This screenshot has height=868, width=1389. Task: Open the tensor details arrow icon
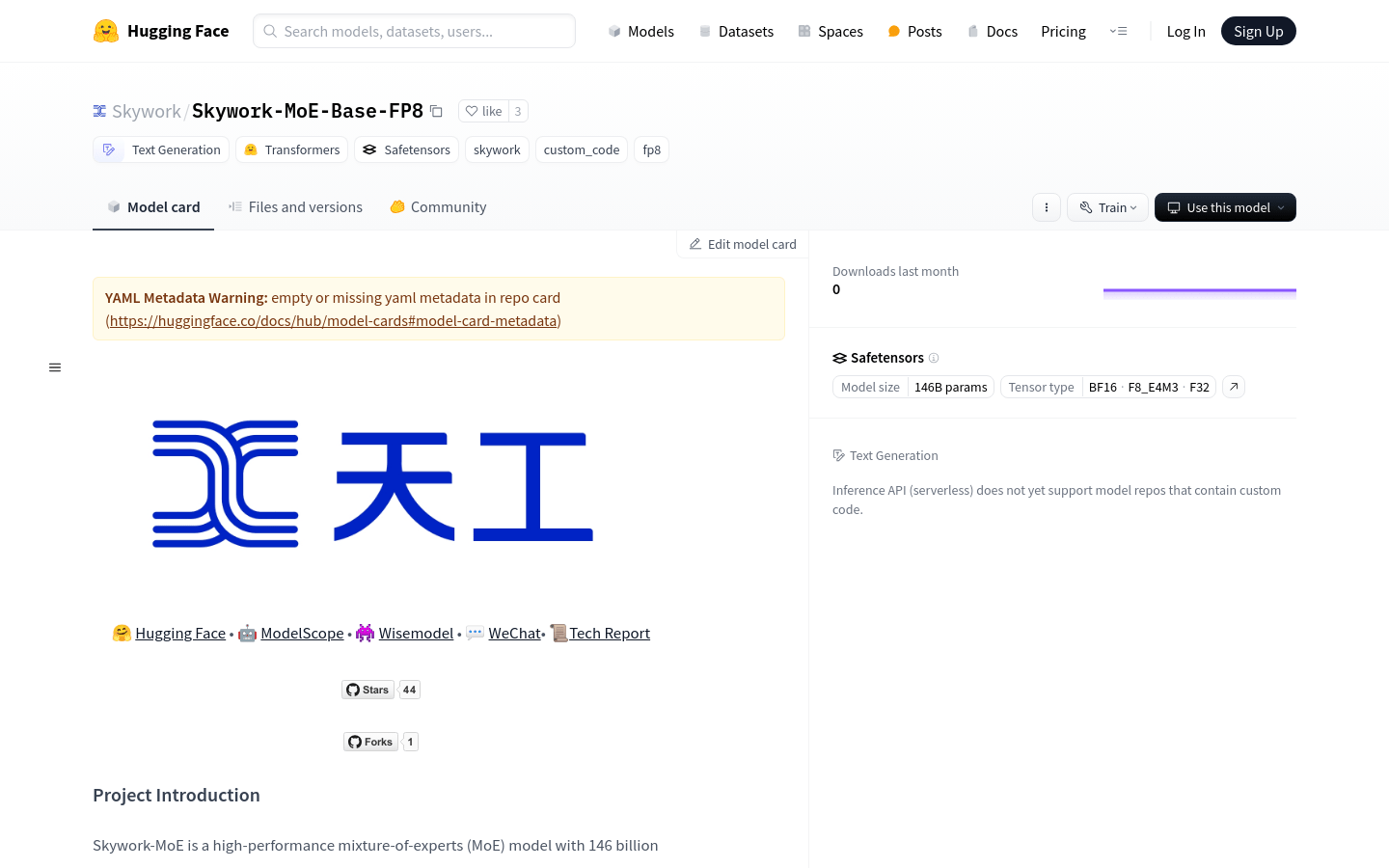pos(1234,387)
